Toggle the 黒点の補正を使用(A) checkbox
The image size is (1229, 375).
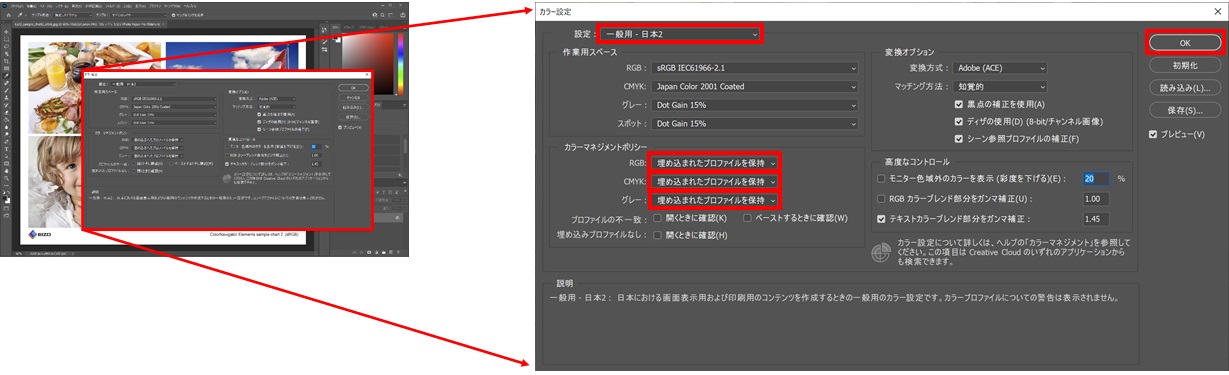tap(959, 104)
